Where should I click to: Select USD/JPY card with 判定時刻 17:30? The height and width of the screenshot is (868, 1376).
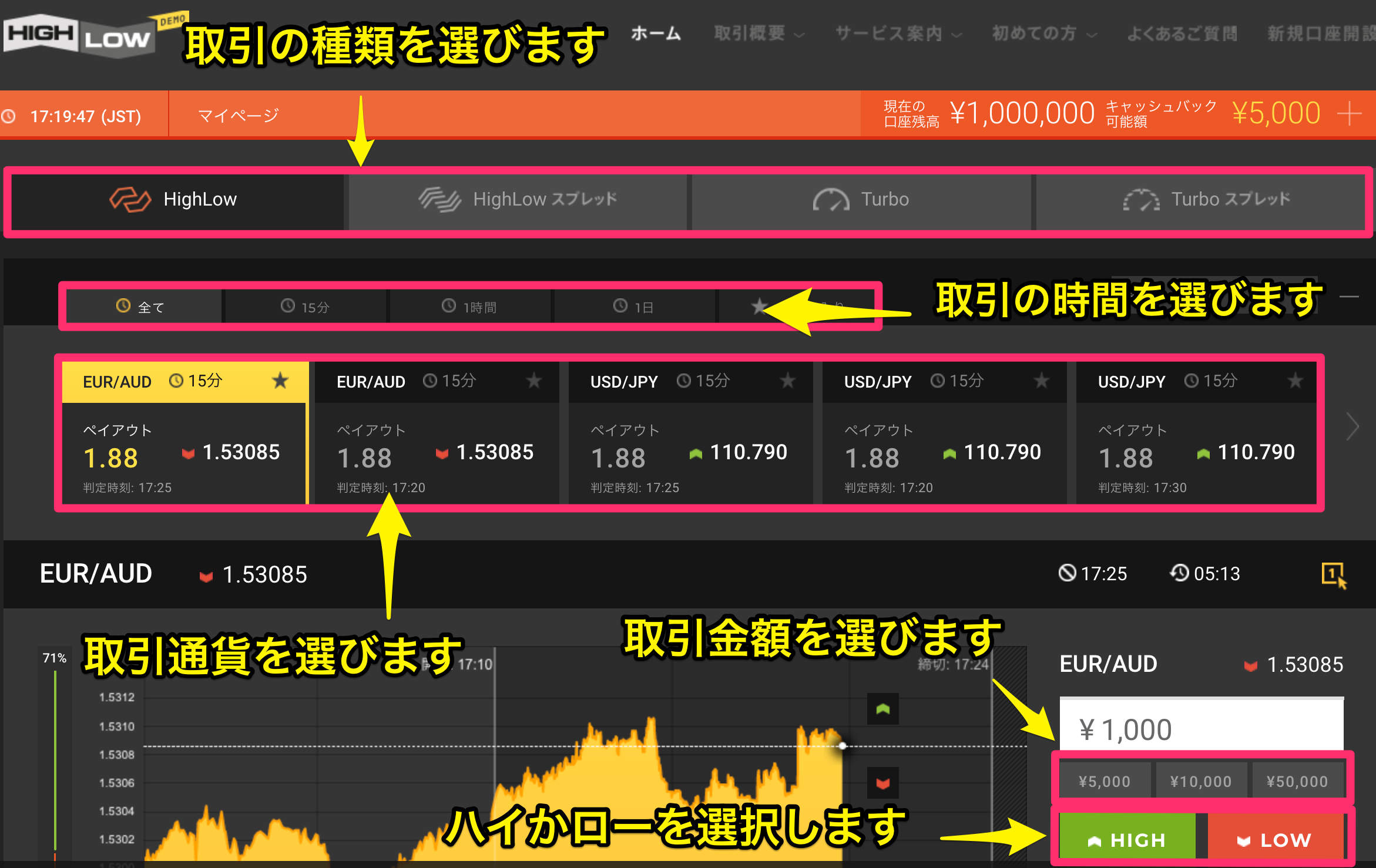click(1196, 433)
